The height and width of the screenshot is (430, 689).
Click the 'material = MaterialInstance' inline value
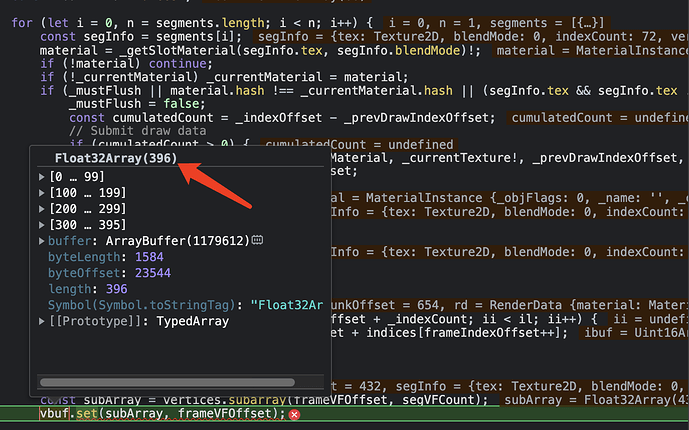pyautogui.click(x=592, y=51)
